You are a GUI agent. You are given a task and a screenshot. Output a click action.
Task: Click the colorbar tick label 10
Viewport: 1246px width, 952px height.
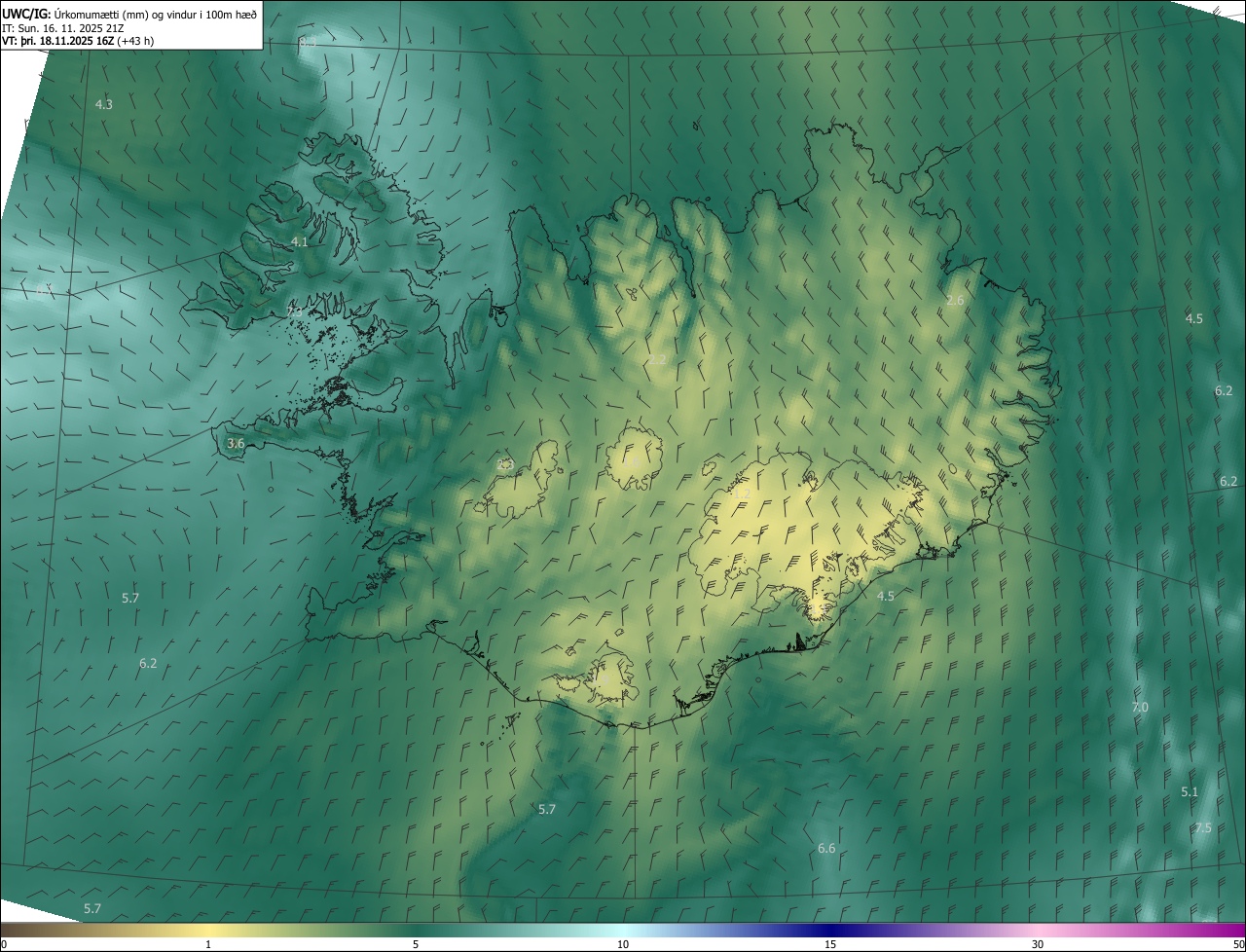point(623,944)
